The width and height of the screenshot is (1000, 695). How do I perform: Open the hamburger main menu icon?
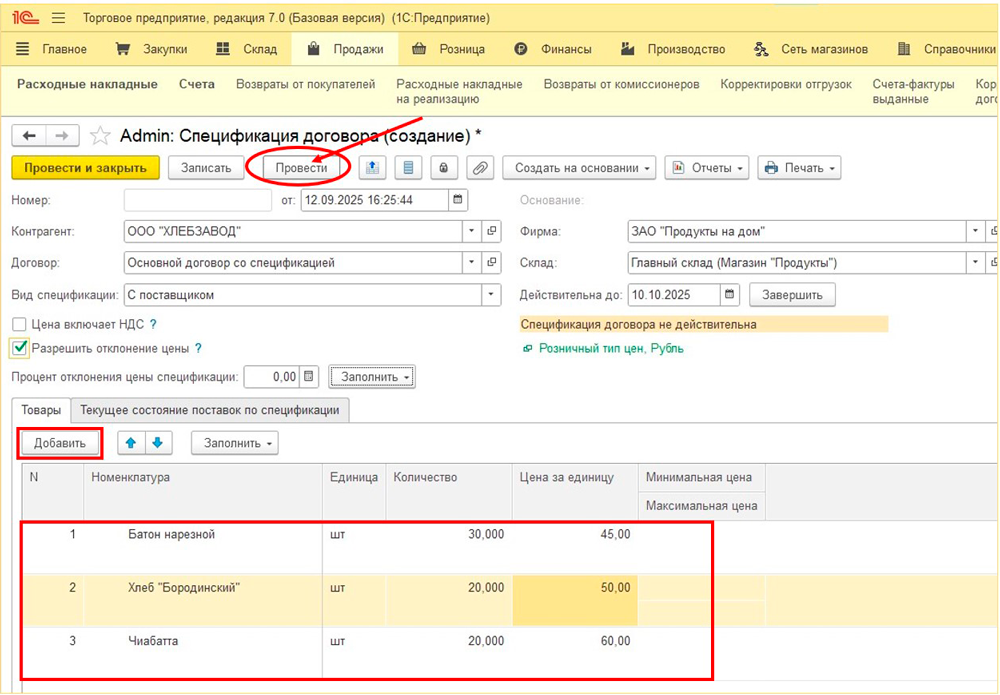pyautogui.click(x=58, y=19)
